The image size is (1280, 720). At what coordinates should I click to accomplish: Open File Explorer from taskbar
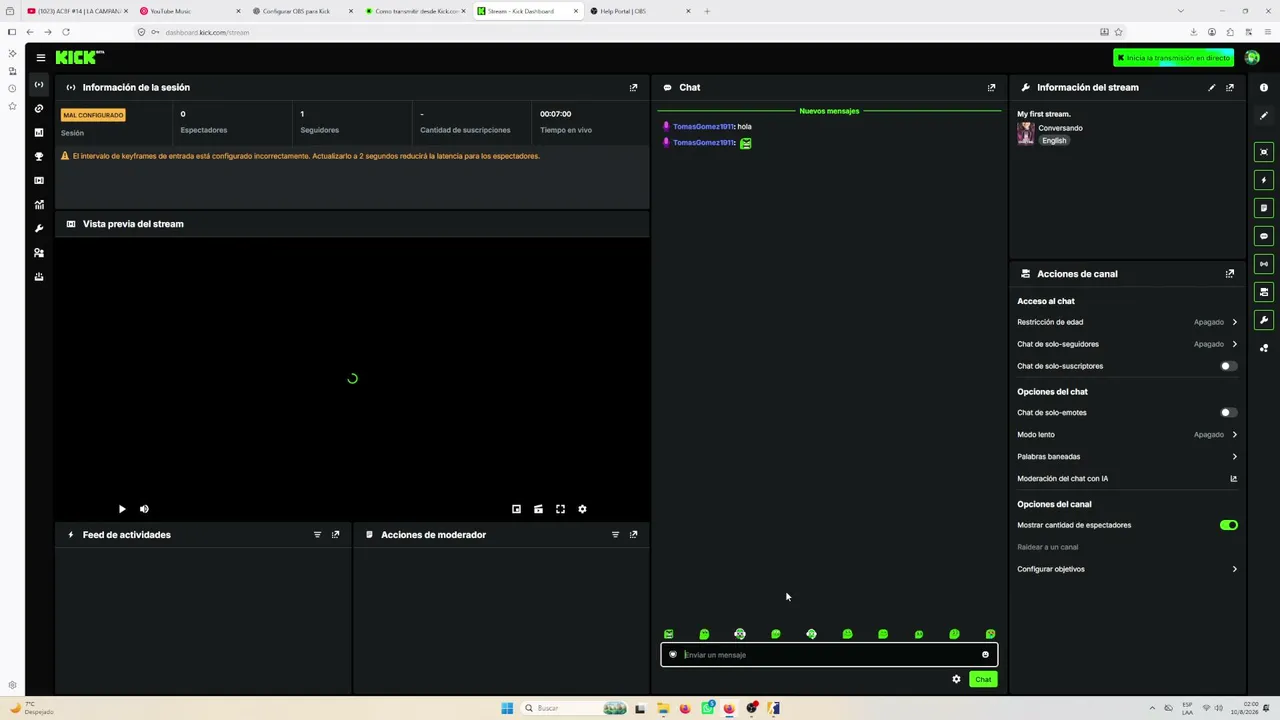click(x=662, y=708)
